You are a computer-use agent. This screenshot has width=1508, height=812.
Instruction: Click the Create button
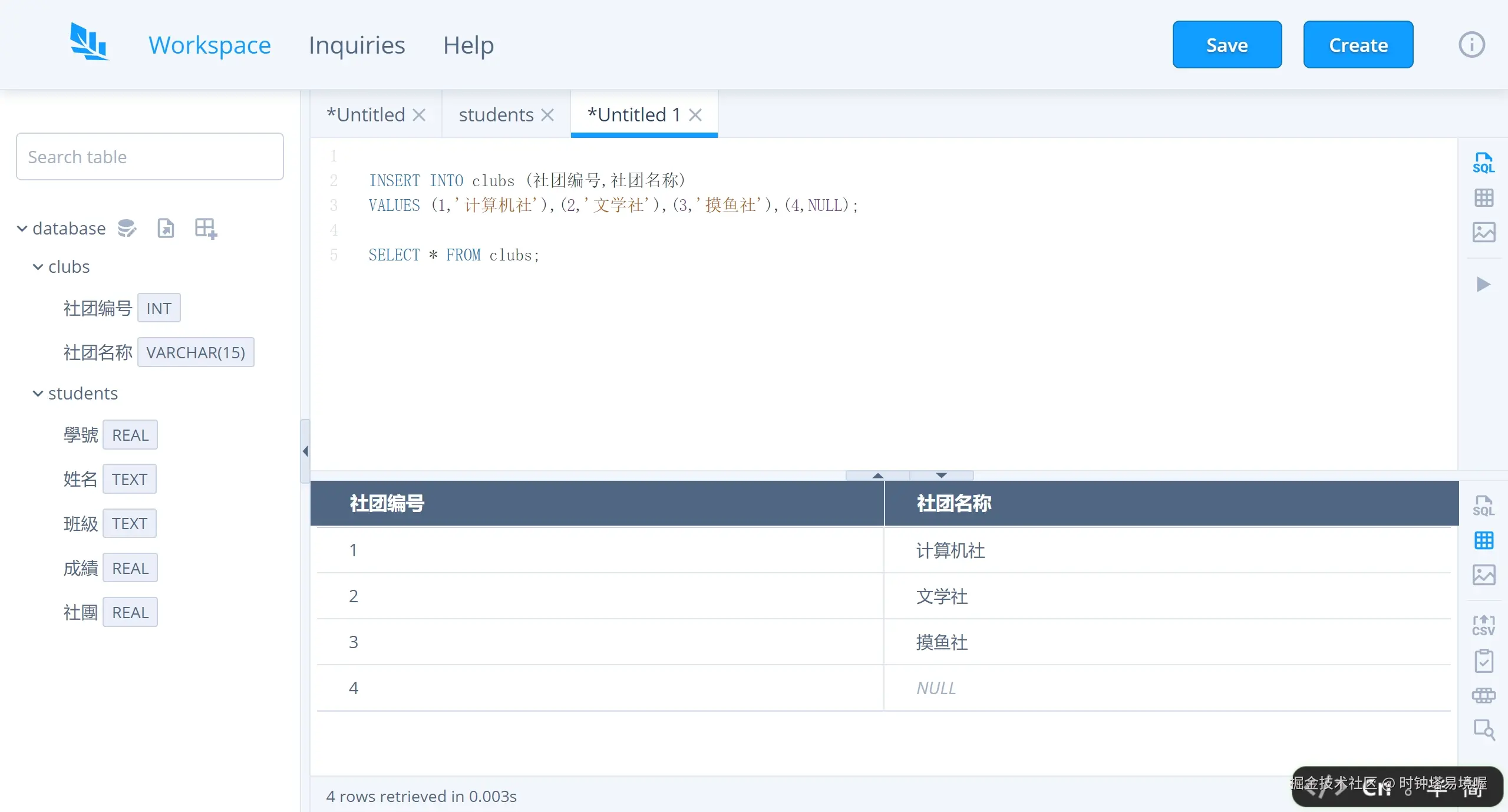[x=1358, y=44]
